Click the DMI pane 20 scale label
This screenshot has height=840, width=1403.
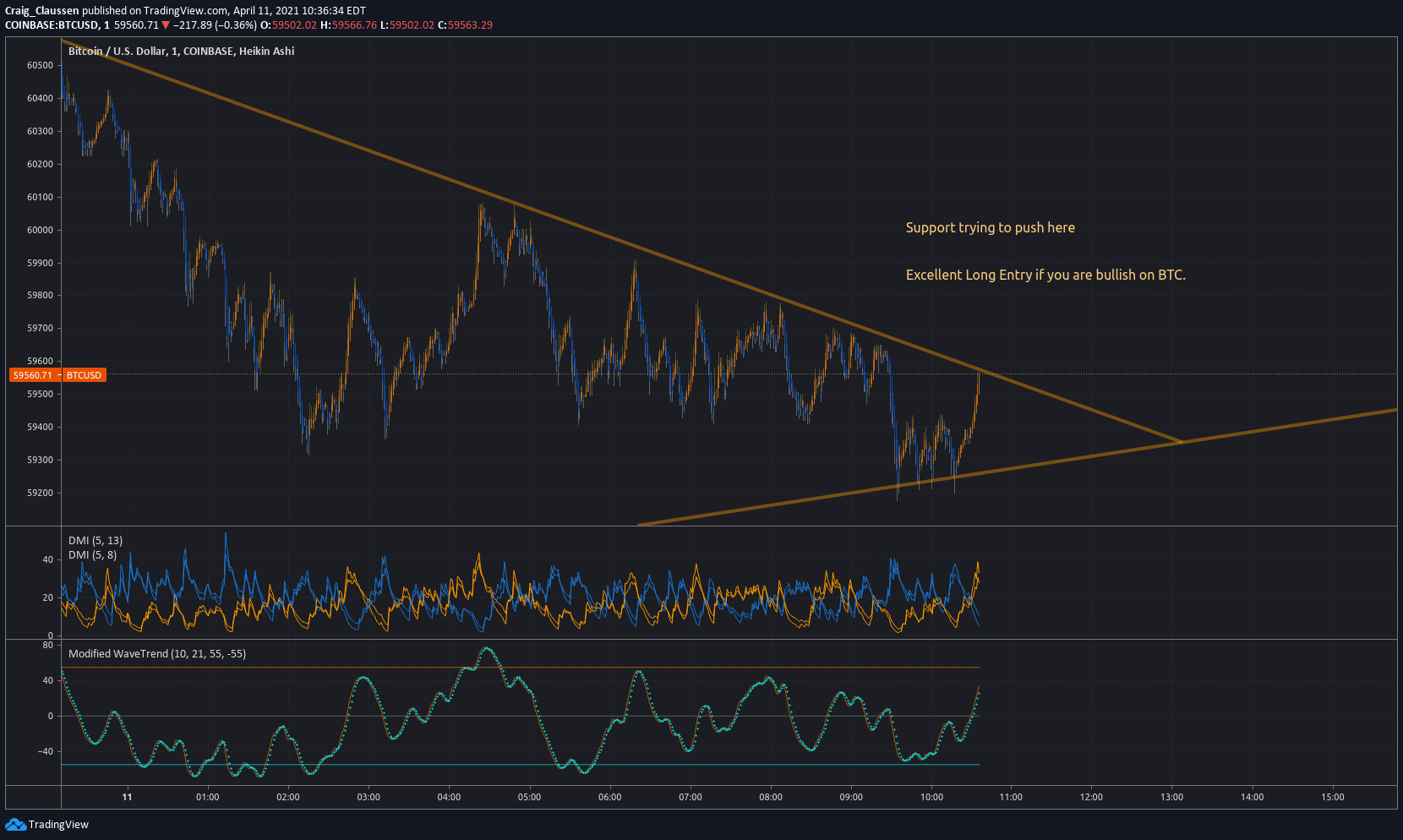tap(47, 597)
